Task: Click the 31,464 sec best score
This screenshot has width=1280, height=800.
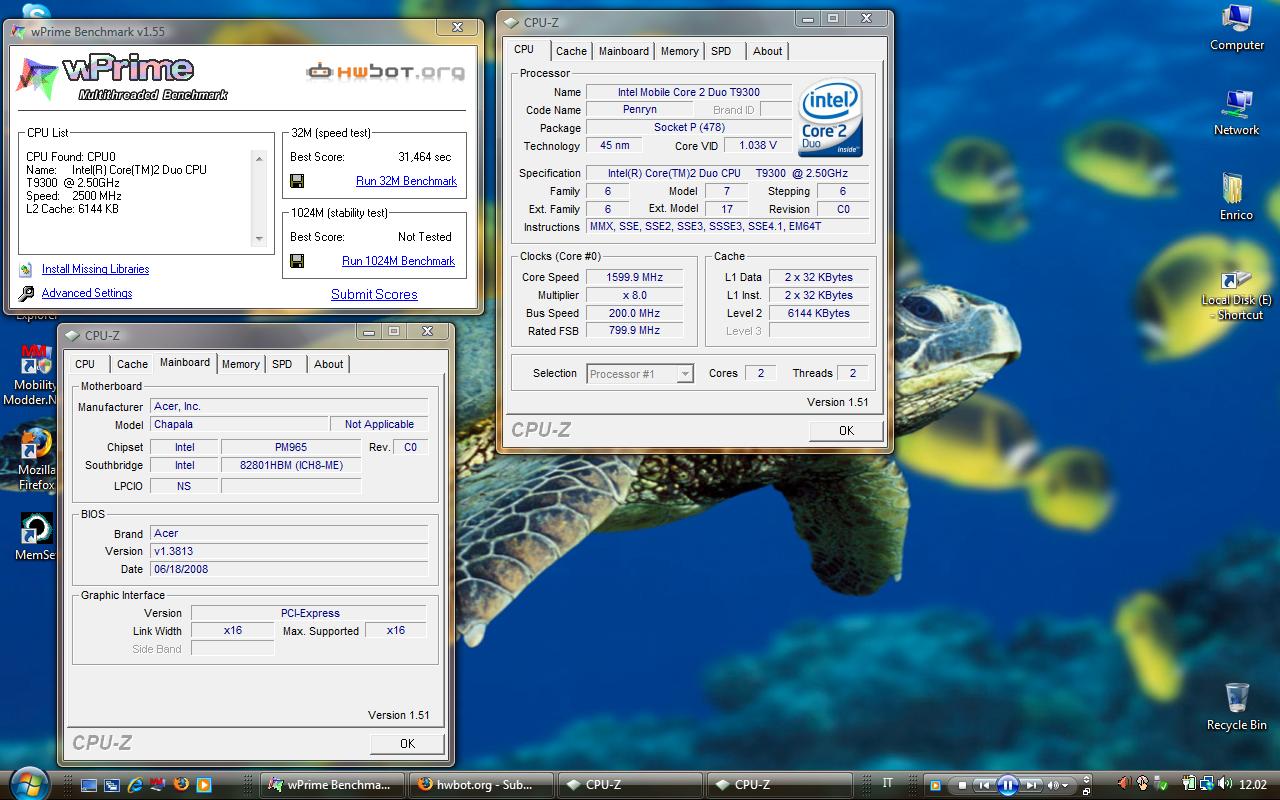Action: click(425, 157)
